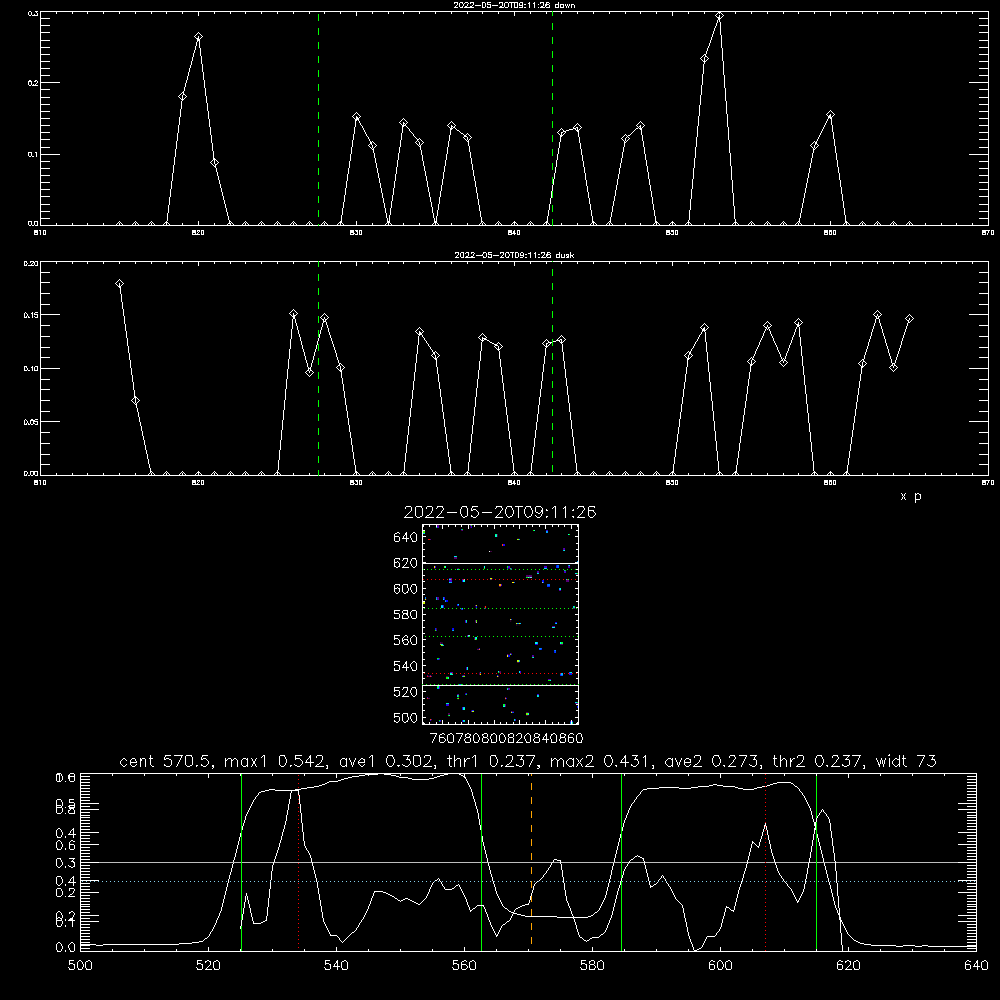The image size is (1000, 1000).
Task: Click bottom plot x-axis label "500"
Action: point(80,965)
